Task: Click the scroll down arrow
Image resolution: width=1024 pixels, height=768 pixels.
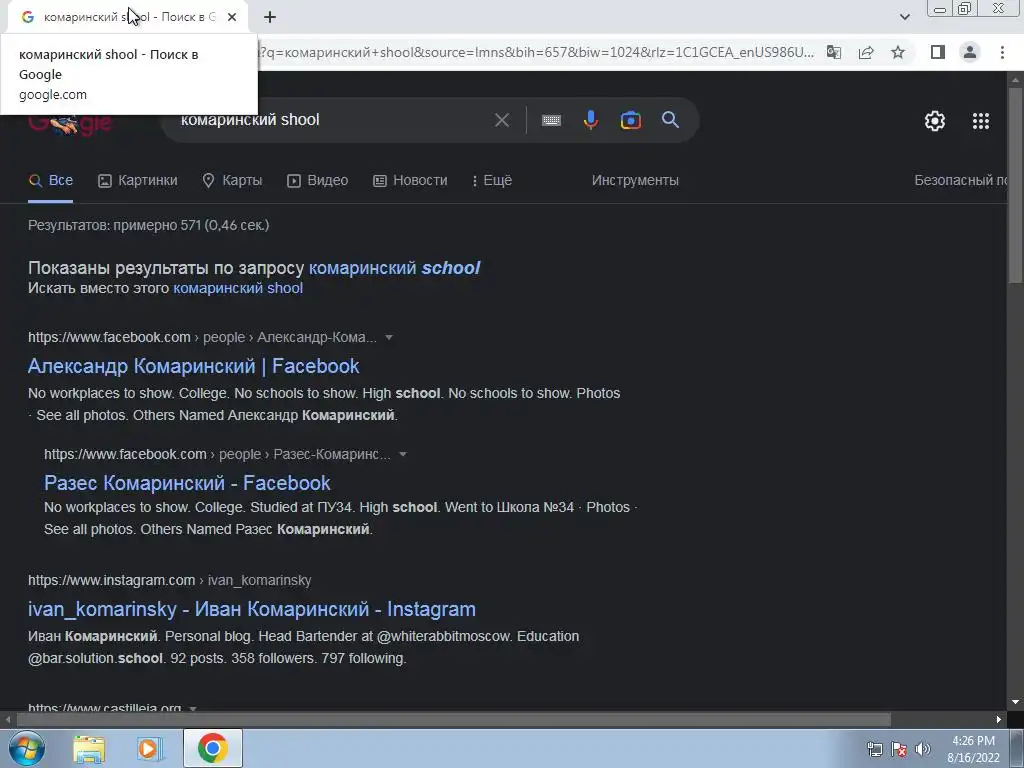Action: point(1015,703)
